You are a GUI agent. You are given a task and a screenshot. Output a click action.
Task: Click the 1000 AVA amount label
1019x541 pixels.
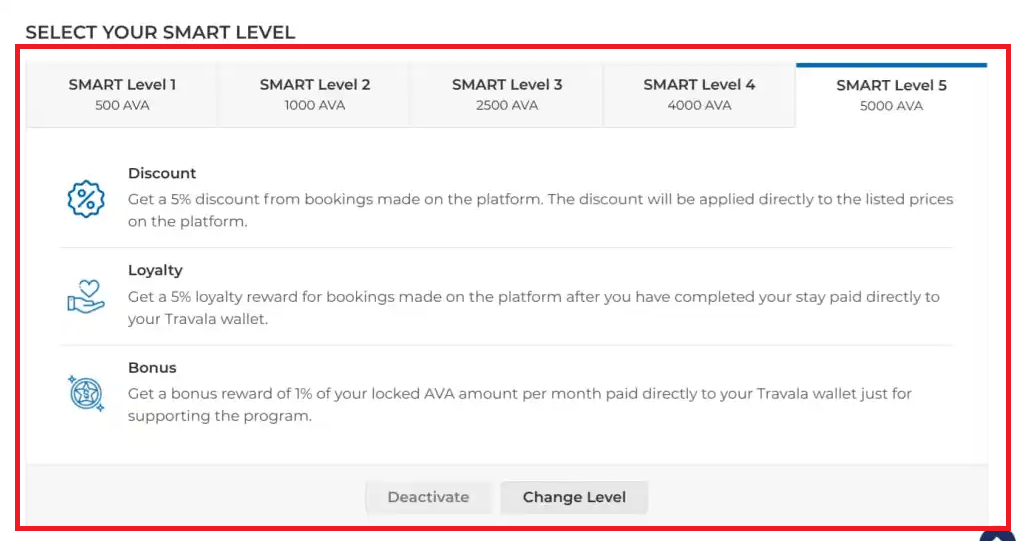coord(315,105)
